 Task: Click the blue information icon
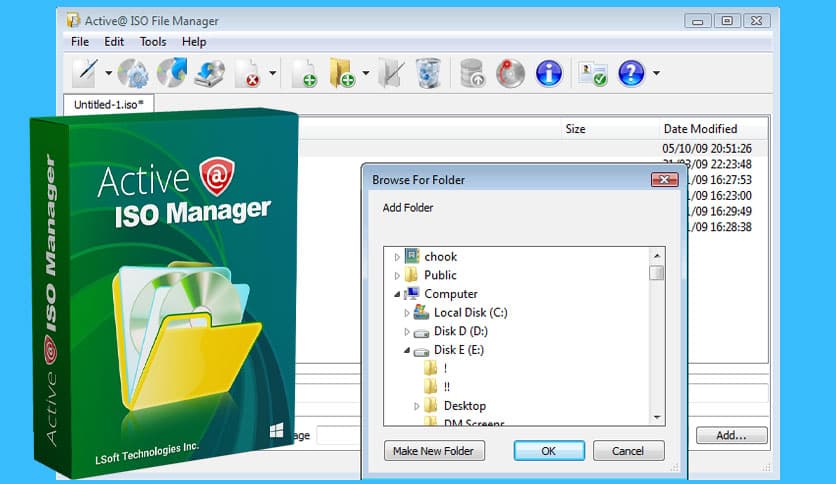pyautogui.click(x=549, y=73)
